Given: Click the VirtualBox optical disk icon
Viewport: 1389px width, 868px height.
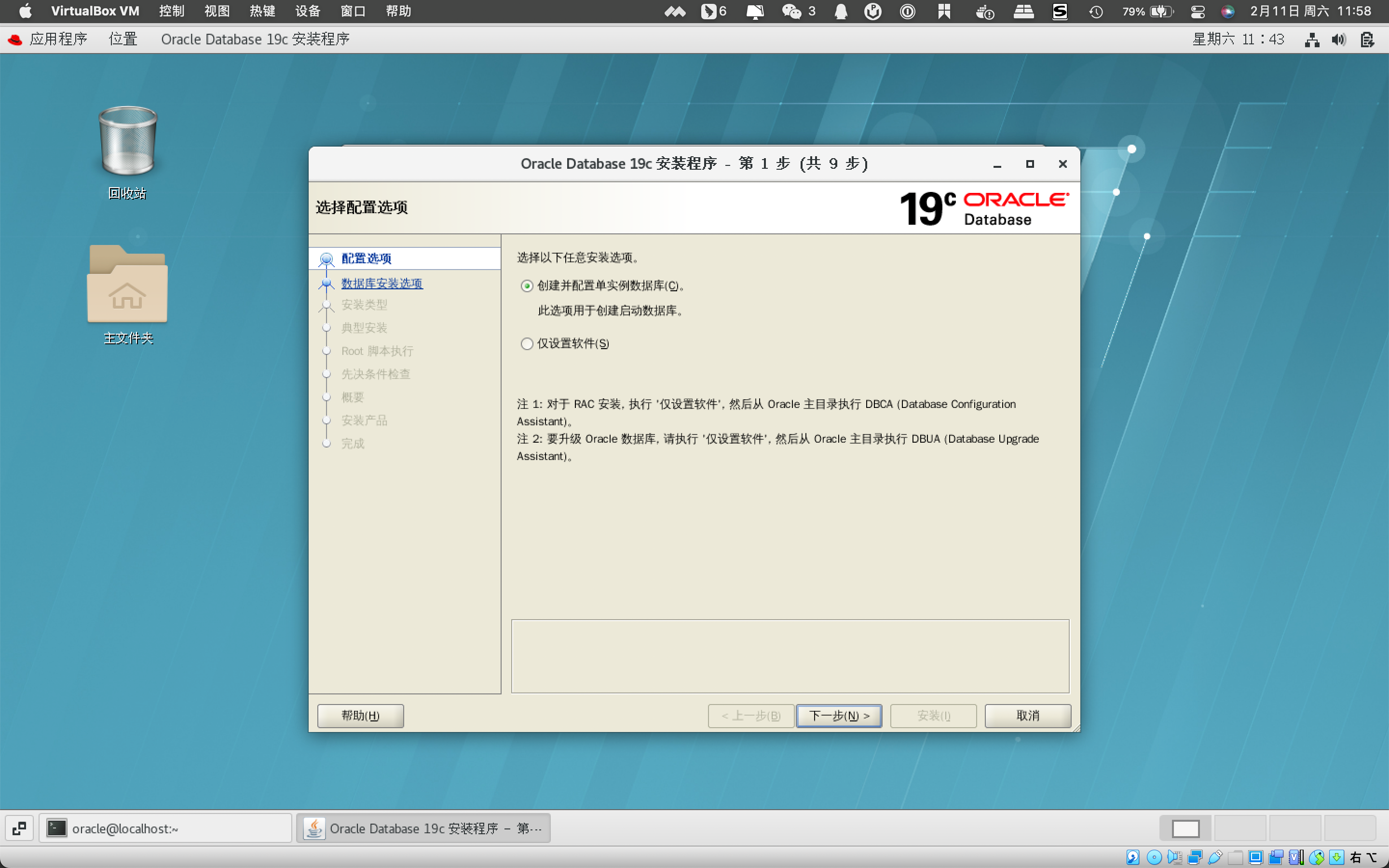Looking at the screenshot, I should 1154,857.
